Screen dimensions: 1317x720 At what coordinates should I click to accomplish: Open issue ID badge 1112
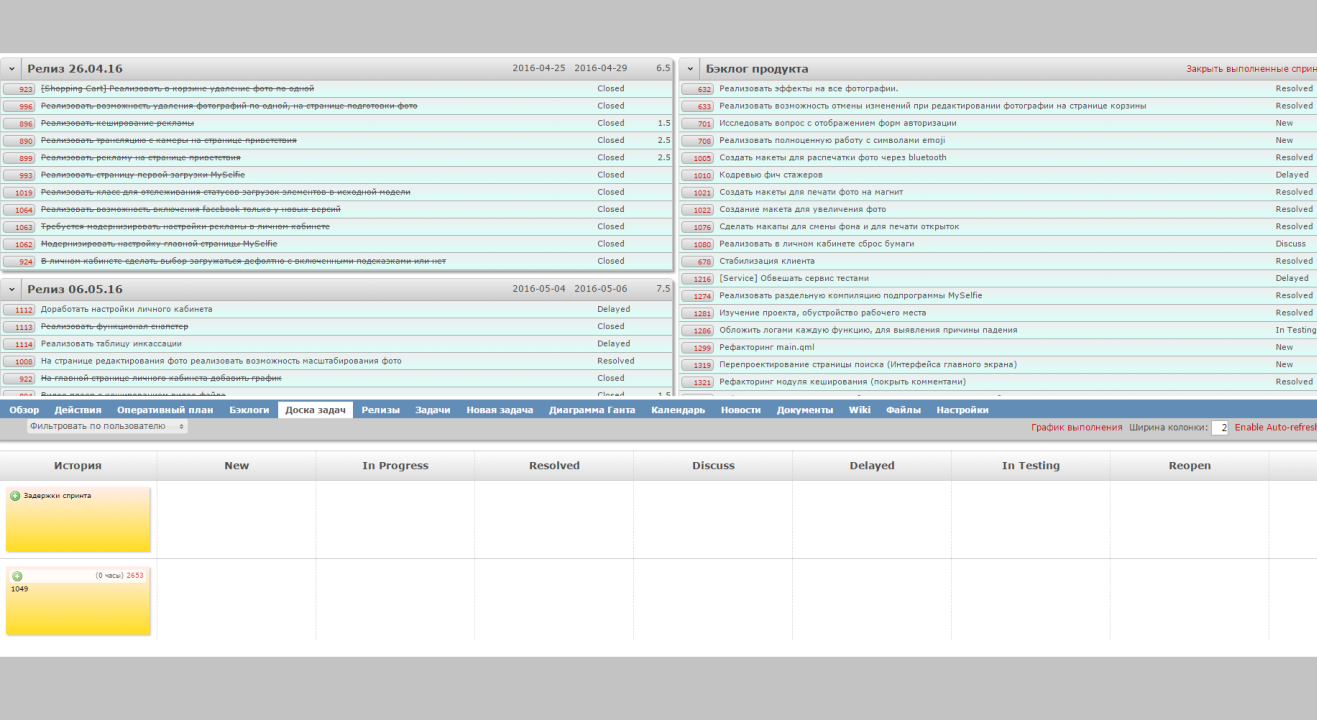coord(20,310)
